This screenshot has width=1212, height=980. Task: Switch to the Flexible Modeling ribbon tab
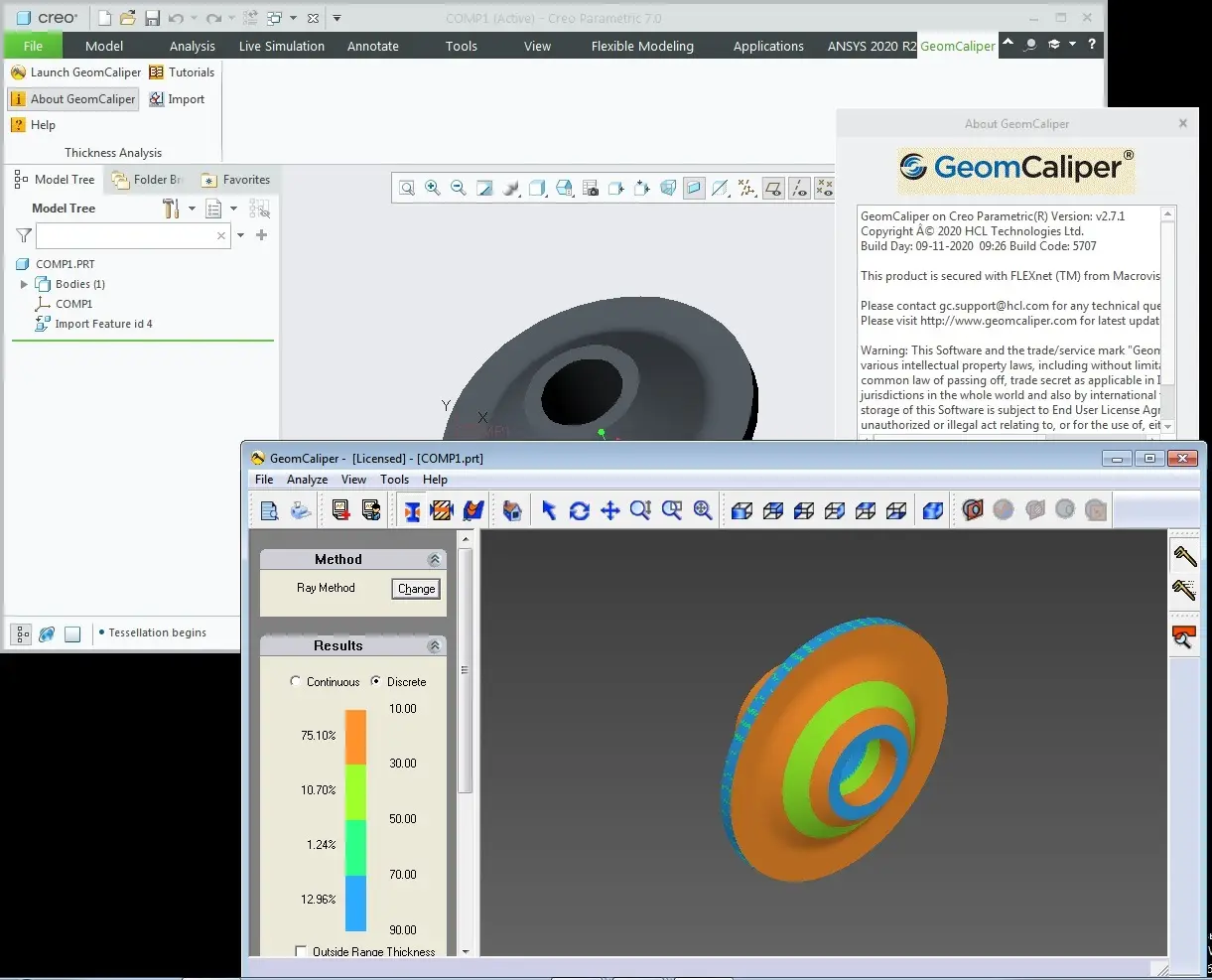click(642, 46)
